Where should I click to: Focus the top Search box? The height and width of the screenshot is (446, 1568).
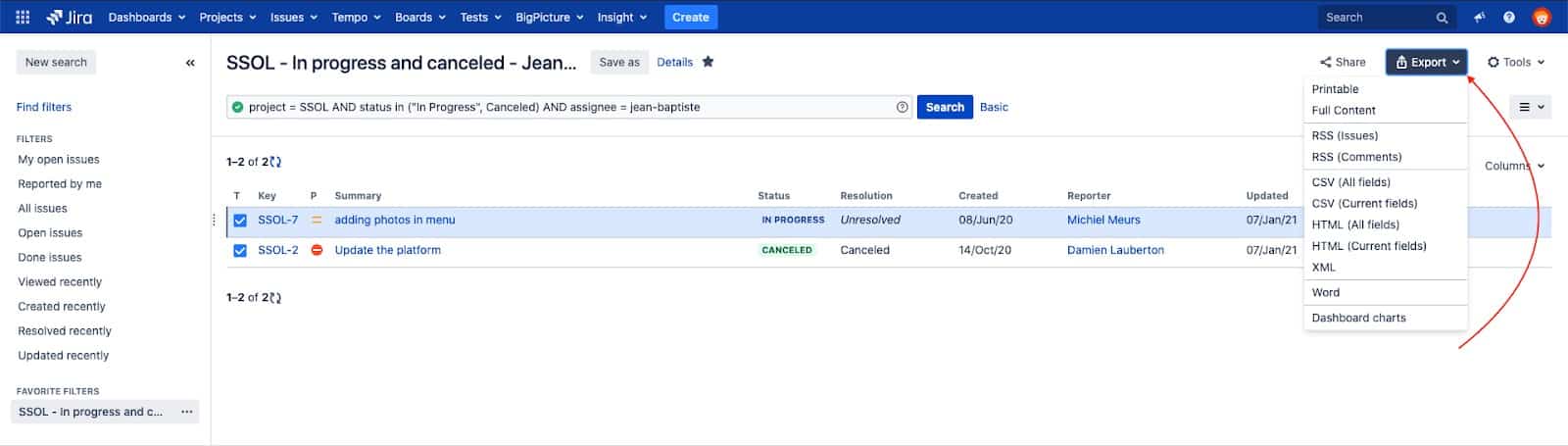[1387, 18]
